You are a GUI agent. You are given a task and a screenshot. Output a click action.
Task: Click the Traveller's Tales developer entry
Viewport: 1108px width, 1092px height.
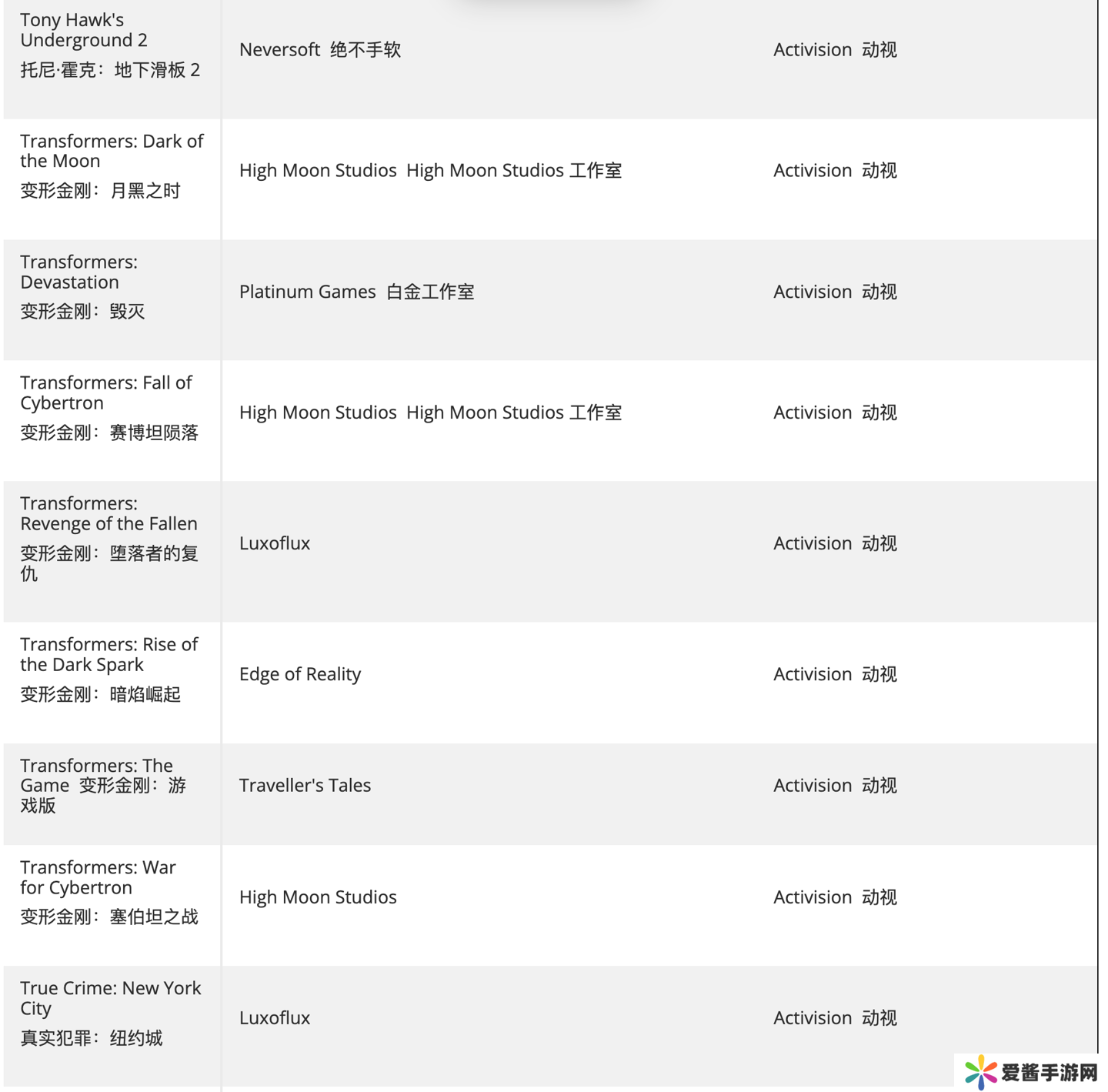coord(305,785)
